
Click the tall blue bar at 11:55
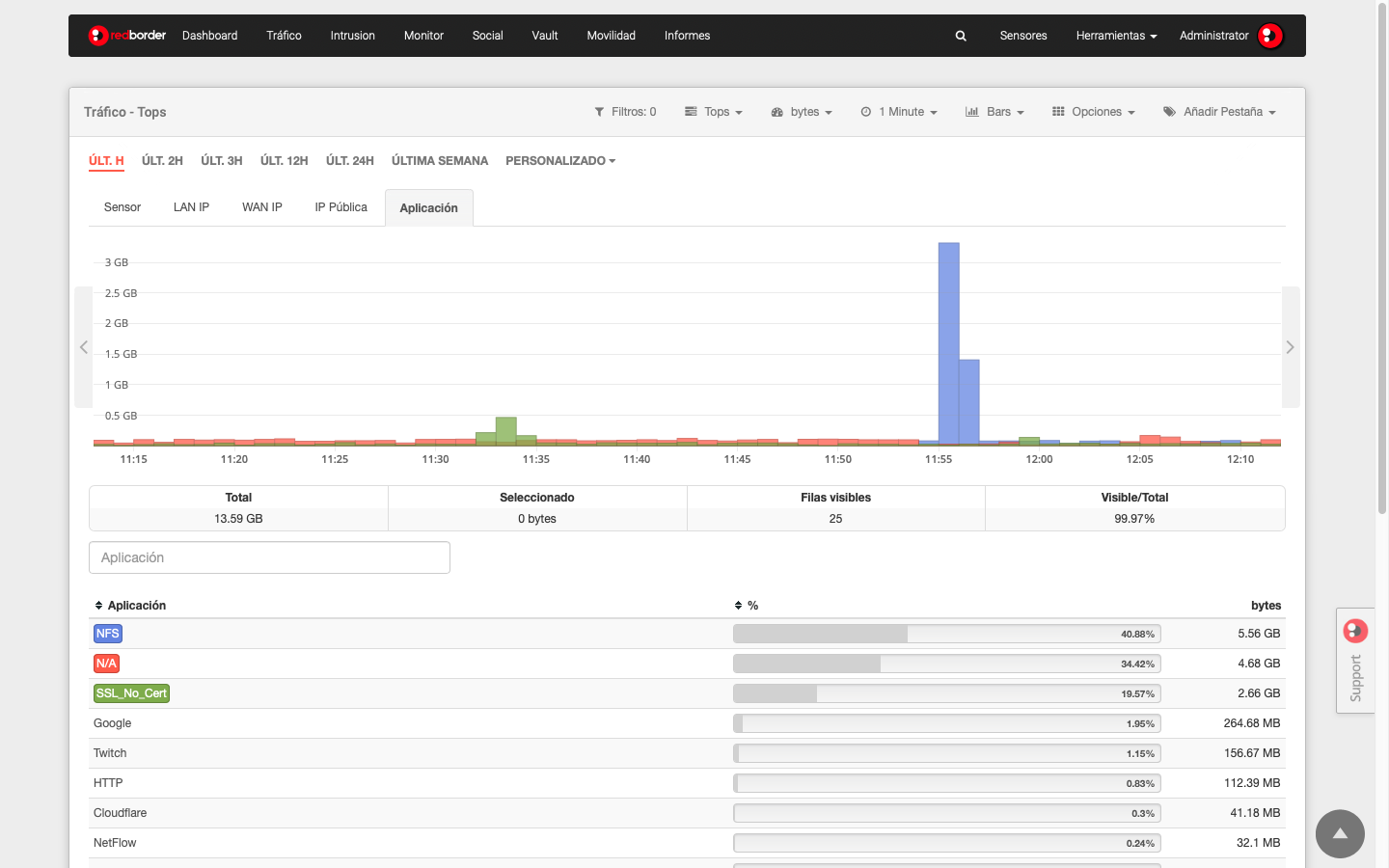[948, 342]
